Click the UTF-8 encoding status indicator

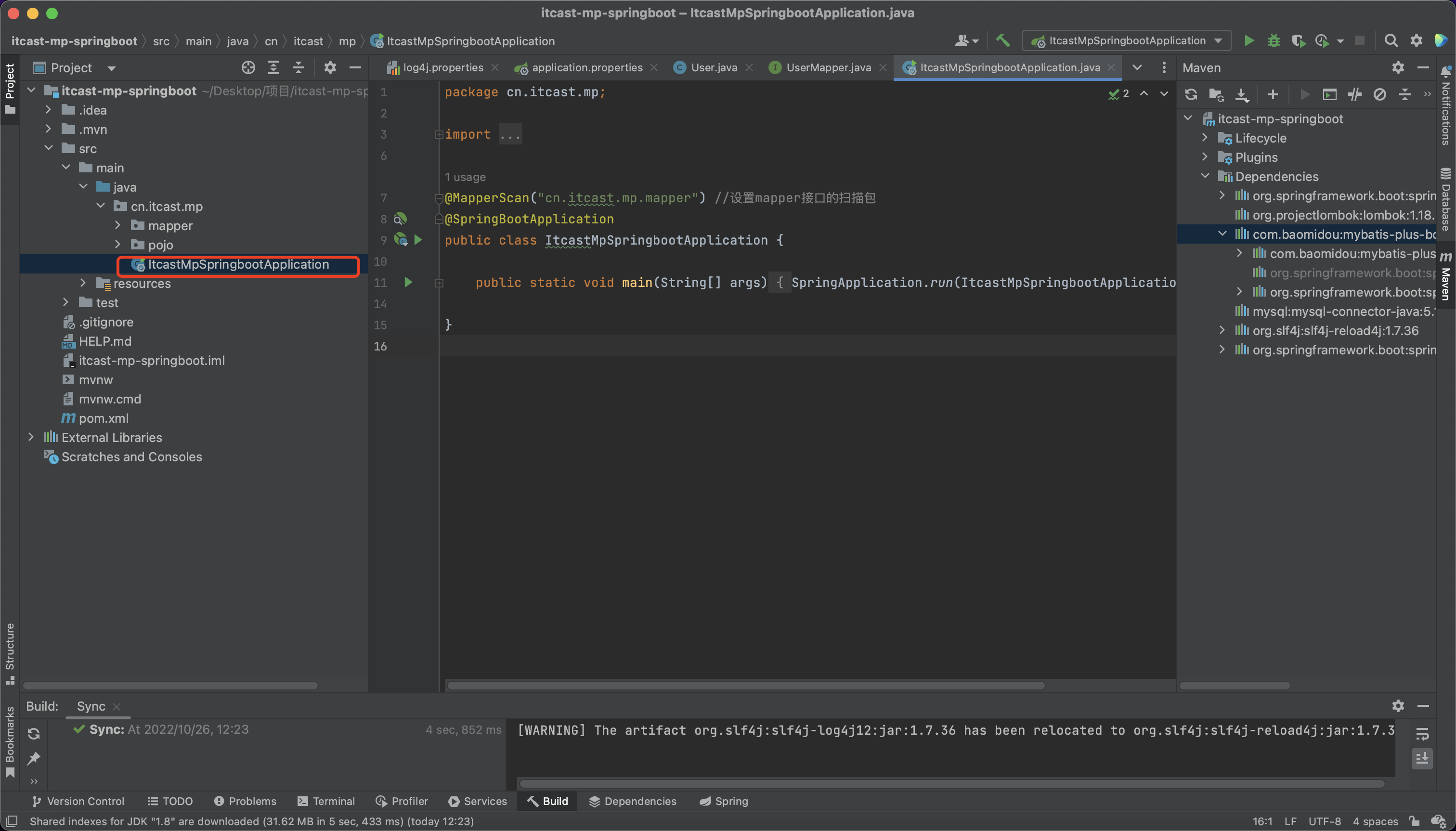pos(1324,821)
